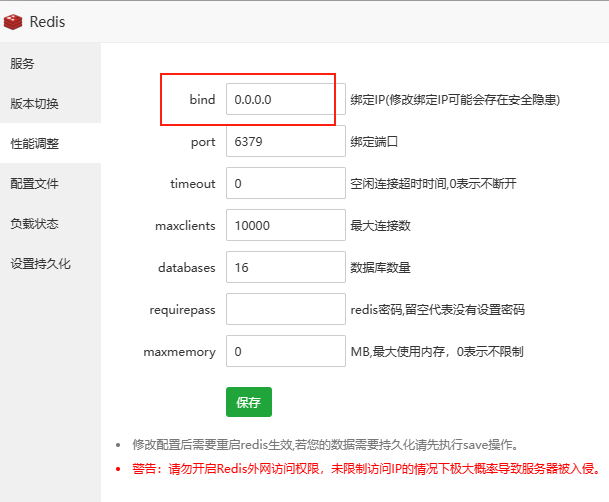Viewport: 609px width, 502px height.
Task: Click the requirepass label
Action: [183, 310]
